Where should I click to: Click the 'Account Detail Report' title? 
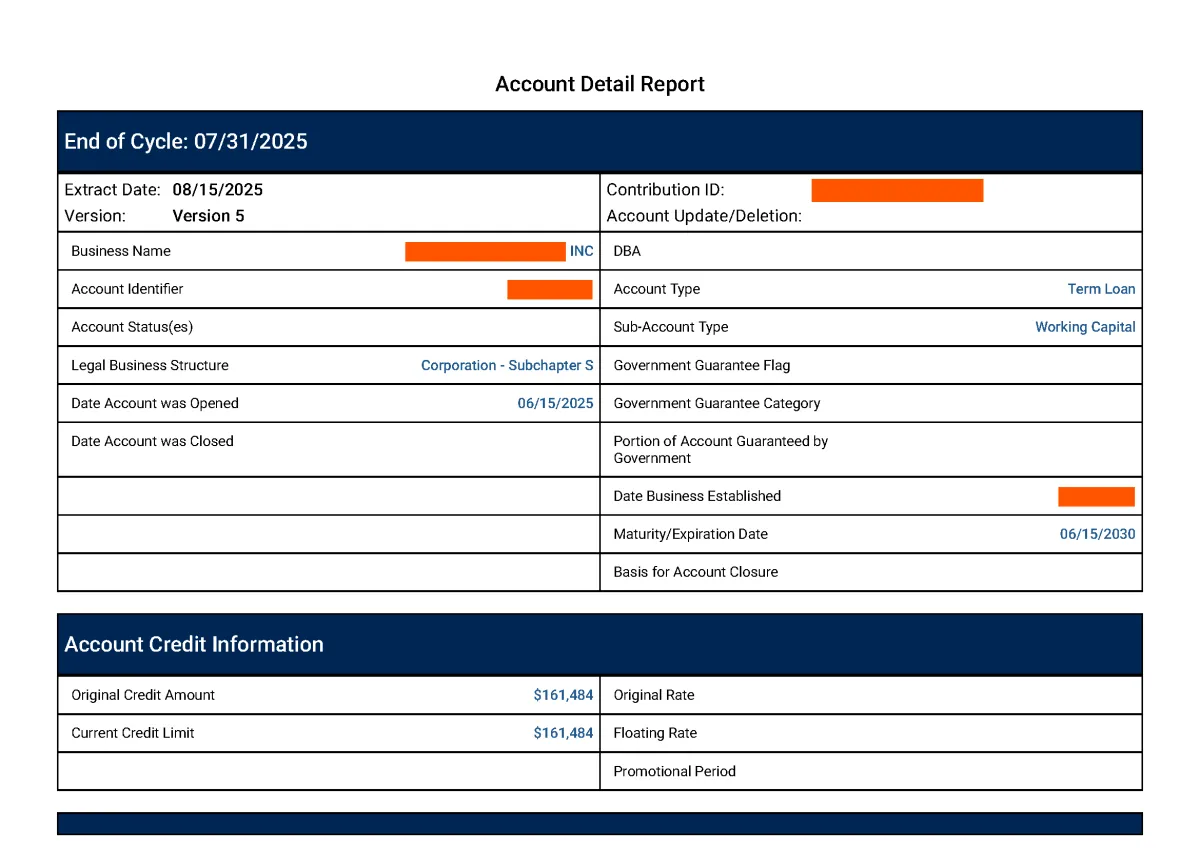(600, 84)
